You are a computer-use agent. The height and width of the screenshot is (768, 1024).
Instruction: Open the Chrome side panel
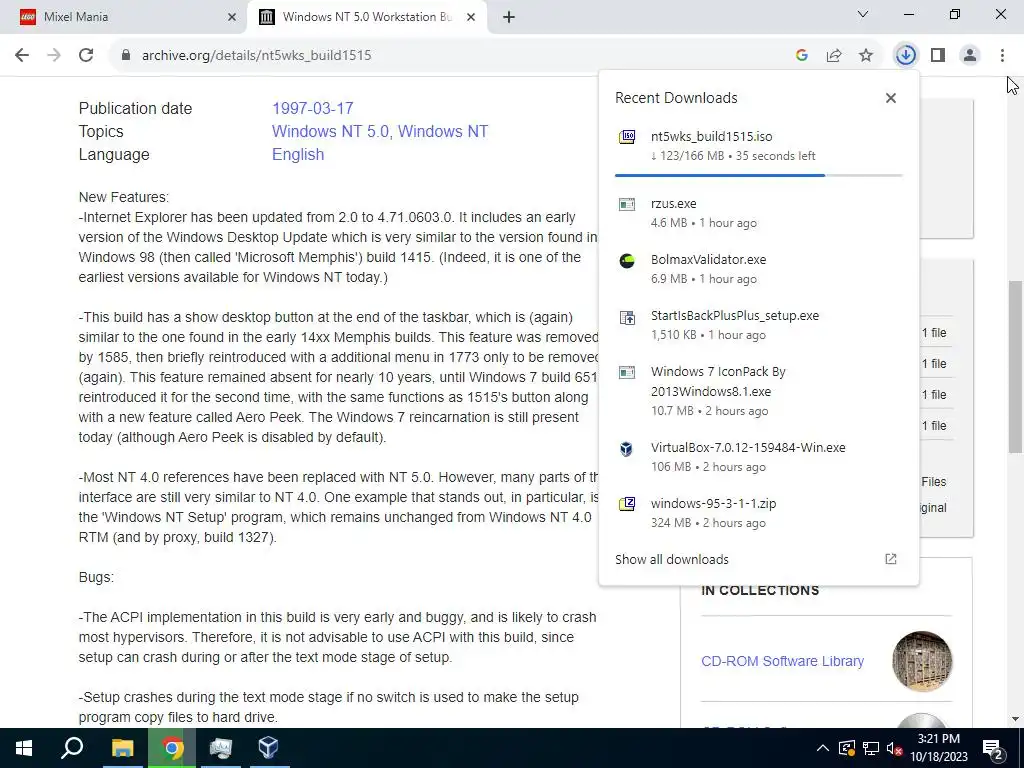pyautogui.click(x=938, y=55)
